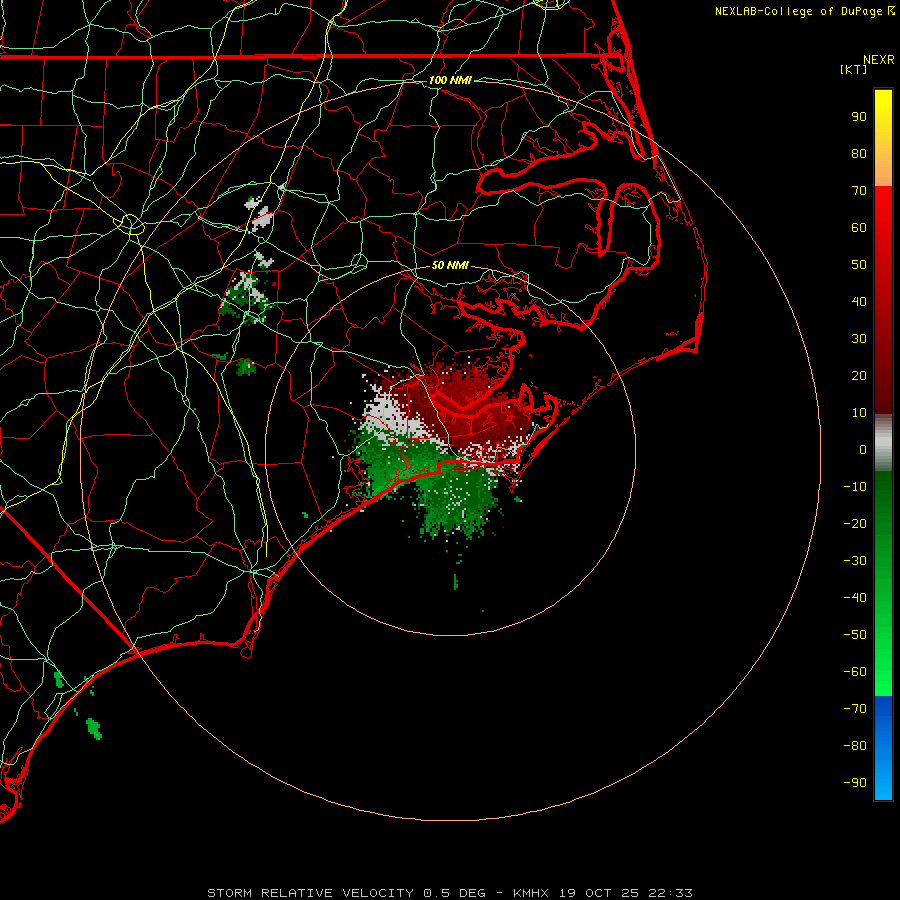Image resolution: width=900 pixels, height=900 pixels.
Task: Click the NEXLAB-College of DuPage label
Action: (798, 11)
